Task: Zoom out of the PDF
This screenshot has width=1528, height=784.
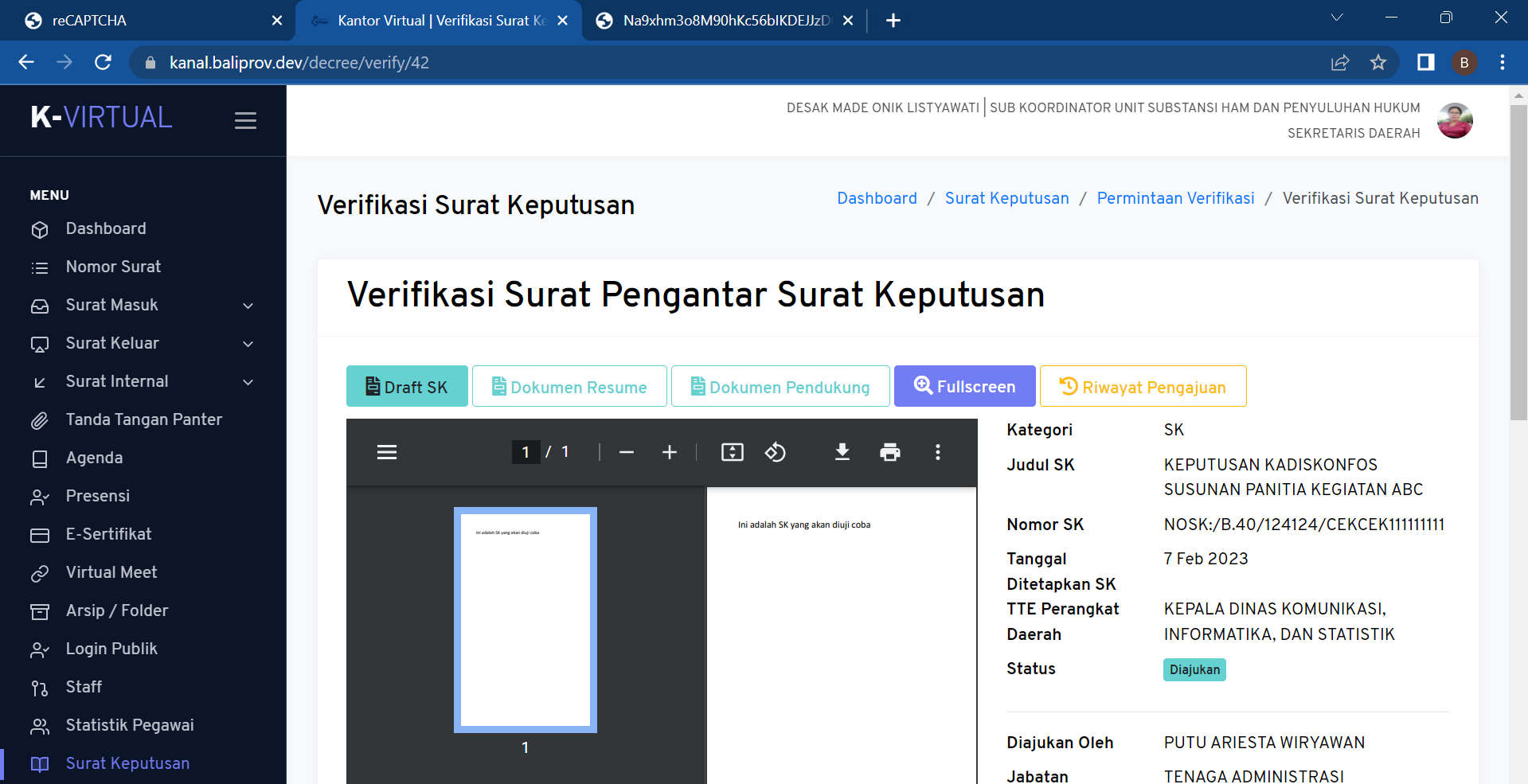Action: pyautogui.click(x=627, y=452)
